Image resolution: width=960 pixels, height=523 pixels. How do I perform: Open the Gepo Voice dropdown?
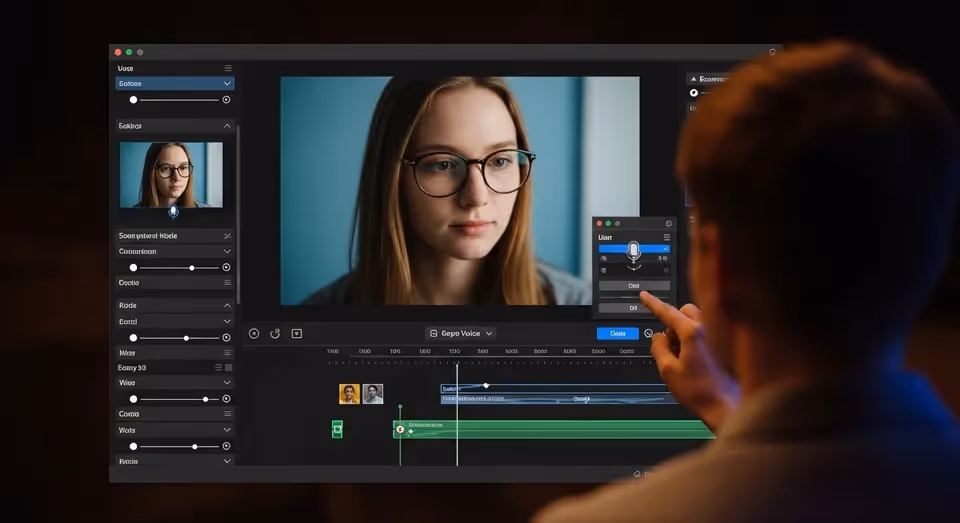(x=461, y=333)
